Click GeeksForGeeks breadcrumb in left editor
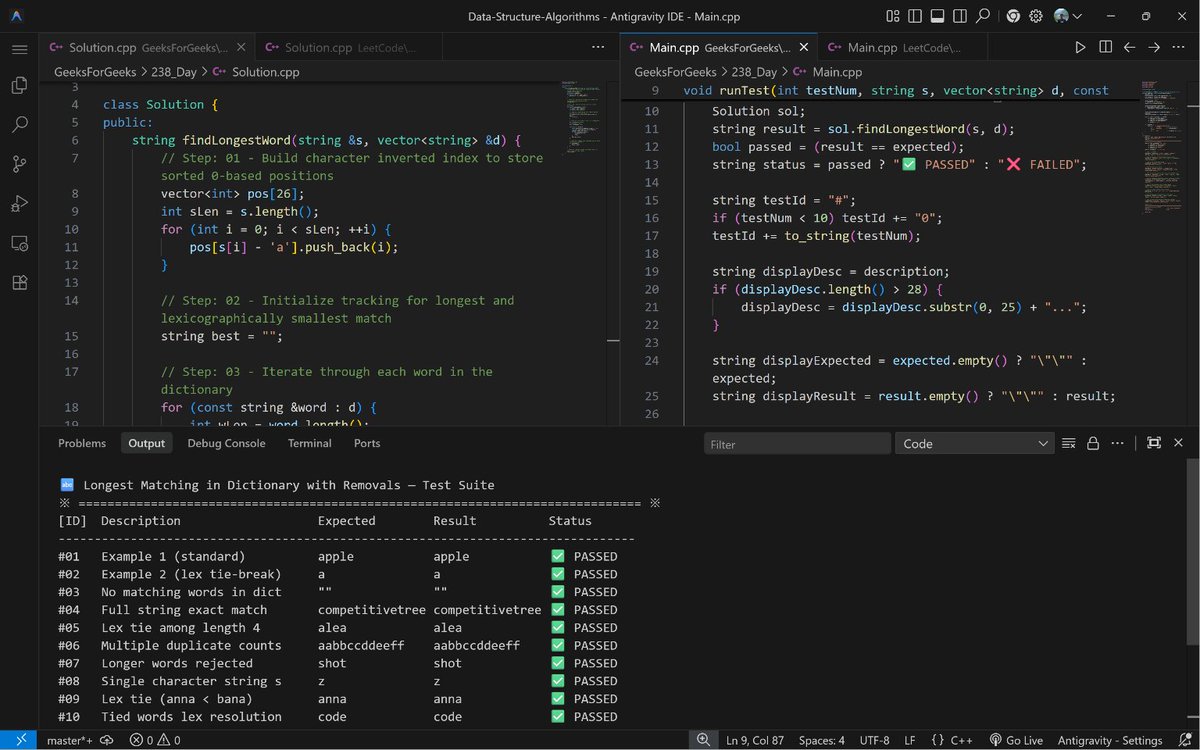This screenshot has width=1200, height=750. click(x=96, y=72)
